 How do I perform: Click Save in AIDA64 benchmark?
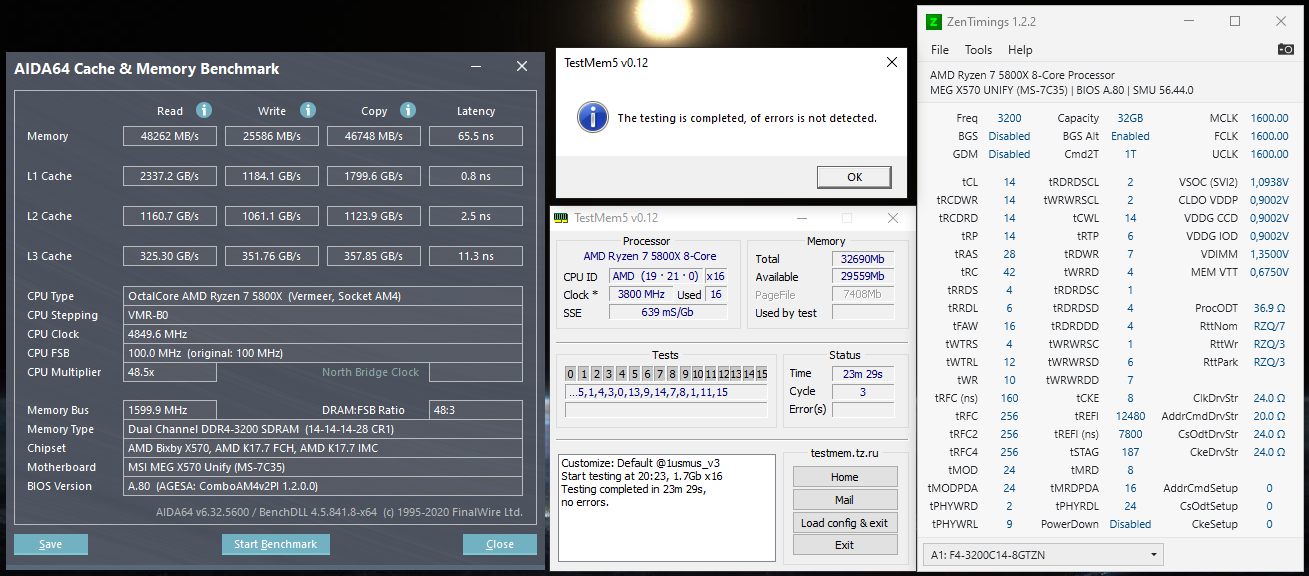[x=51, y=544]
